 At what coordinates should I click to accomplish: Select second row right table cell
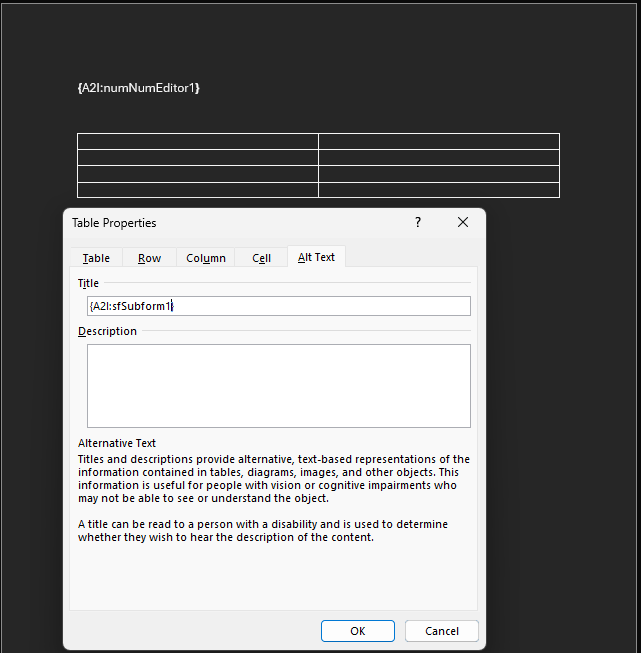point(438,158)
